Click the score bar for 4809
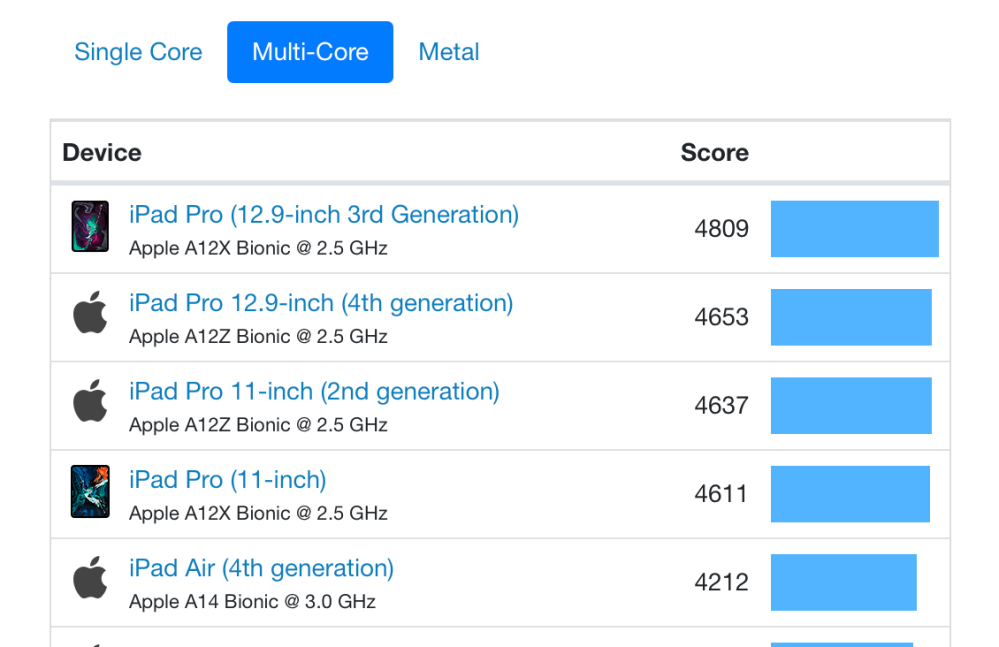 854,229
